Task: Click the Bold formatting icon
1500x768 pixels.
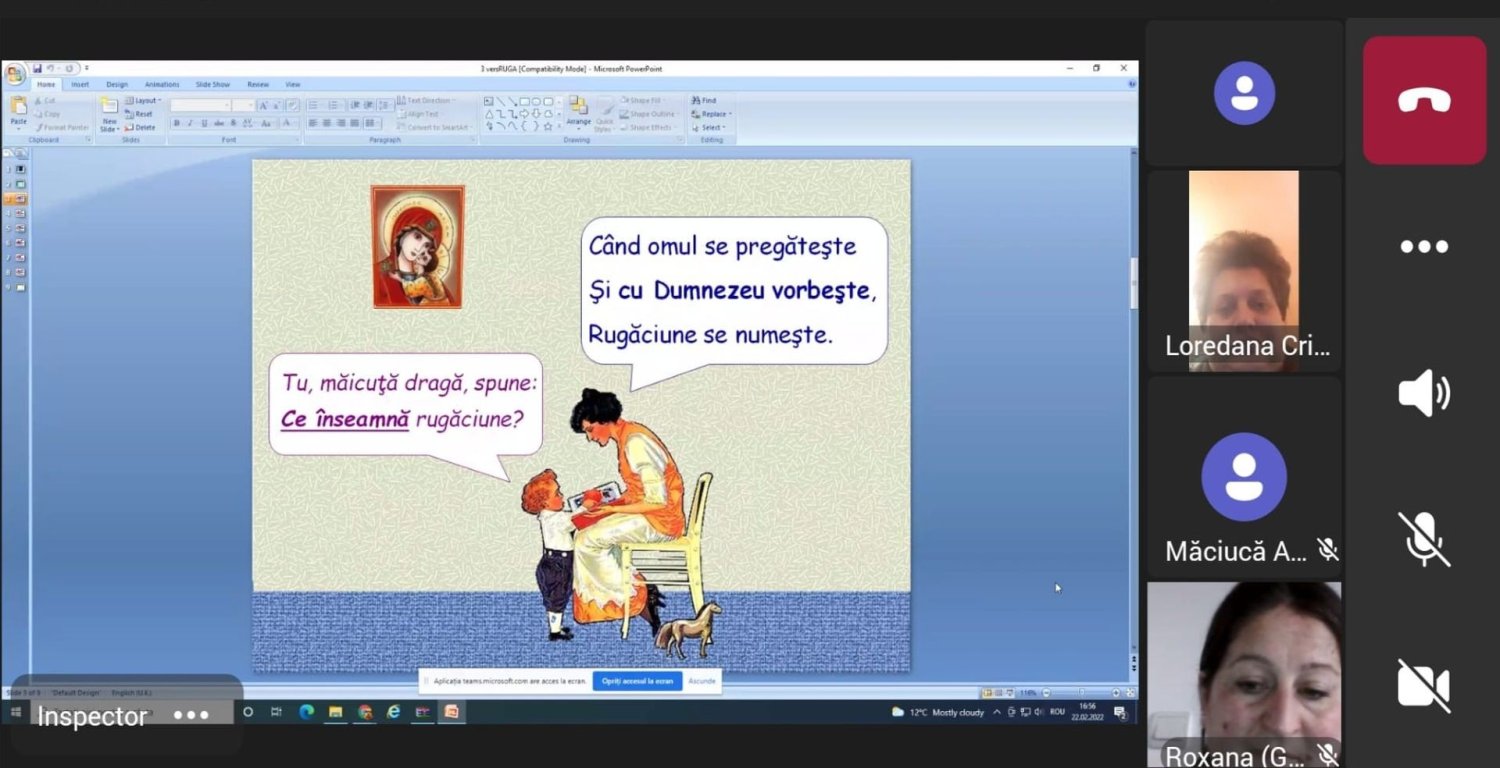Action: (176, 122)
